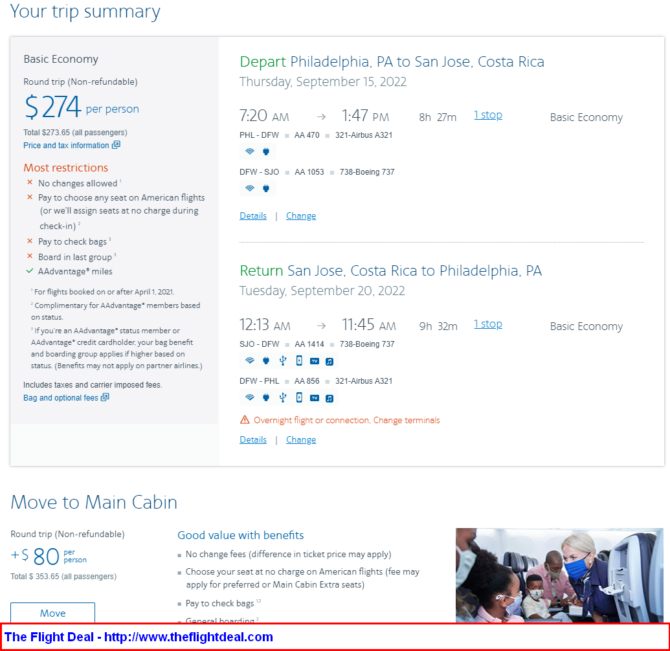Click the Move to Main Cabin button
Viewport: 670px width, 651px height.
point(53,613)
